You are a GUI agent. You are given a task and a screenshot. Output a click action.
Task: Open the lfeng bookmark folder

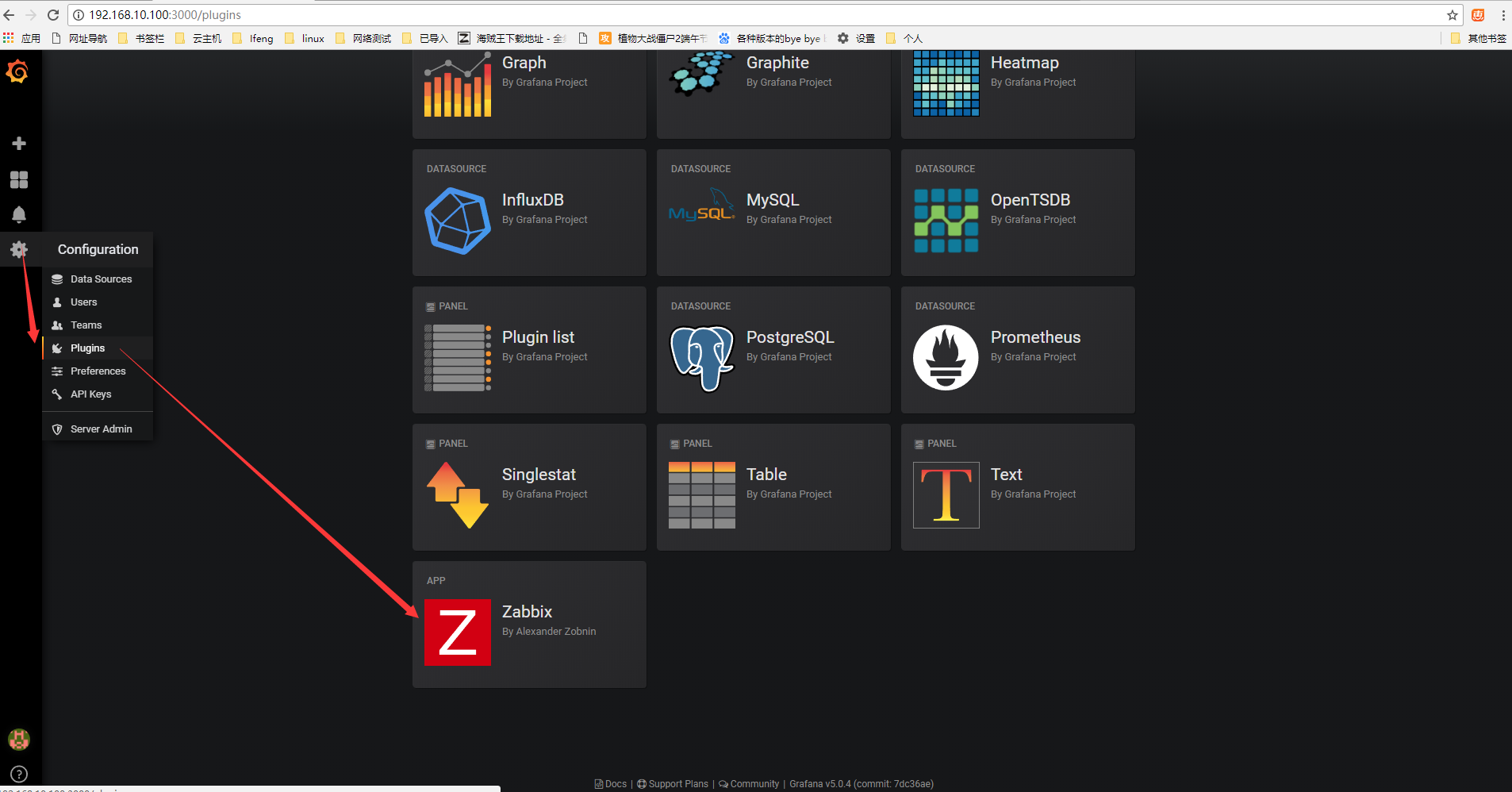(252, 38)
